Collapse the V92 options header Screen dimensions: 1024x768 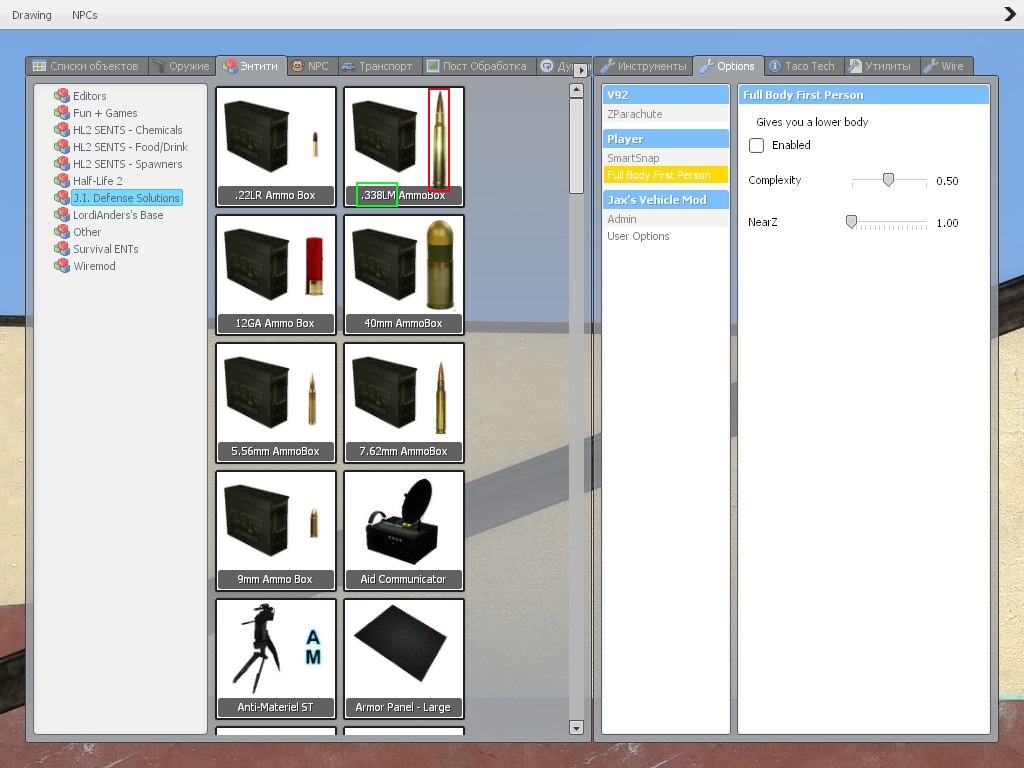coord(665,95)
